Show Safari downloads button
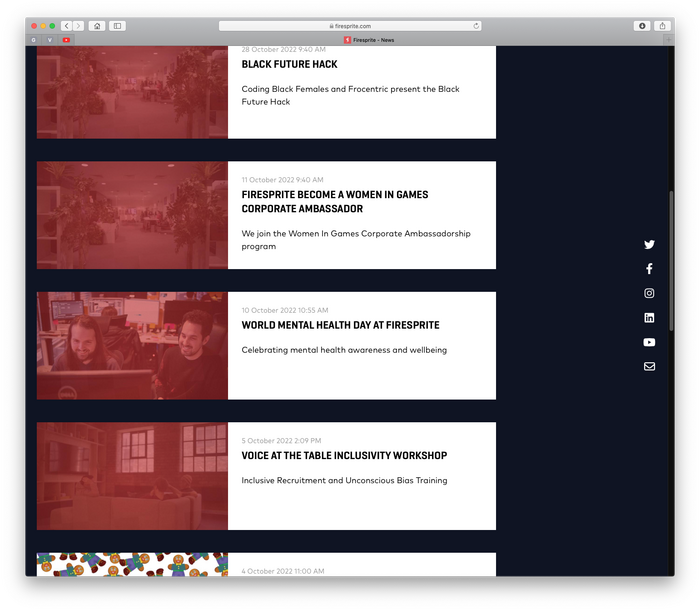 642,26
